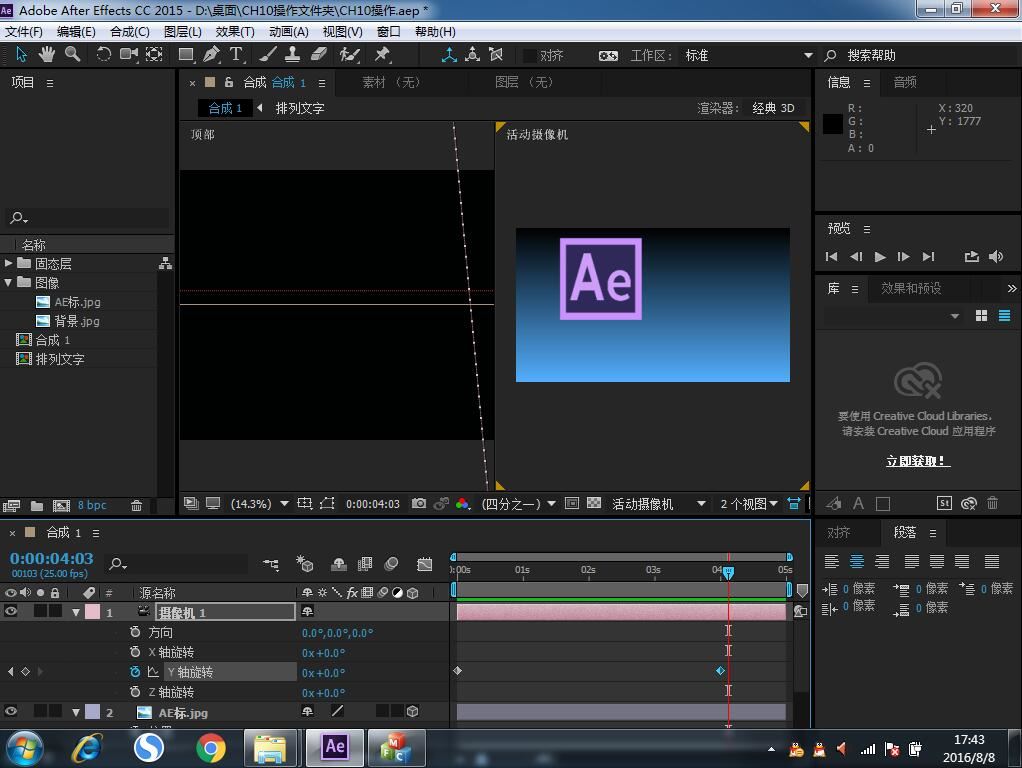The image size is (1022, 768).
Task: Select the Brush tool
Action: [268, 55]
